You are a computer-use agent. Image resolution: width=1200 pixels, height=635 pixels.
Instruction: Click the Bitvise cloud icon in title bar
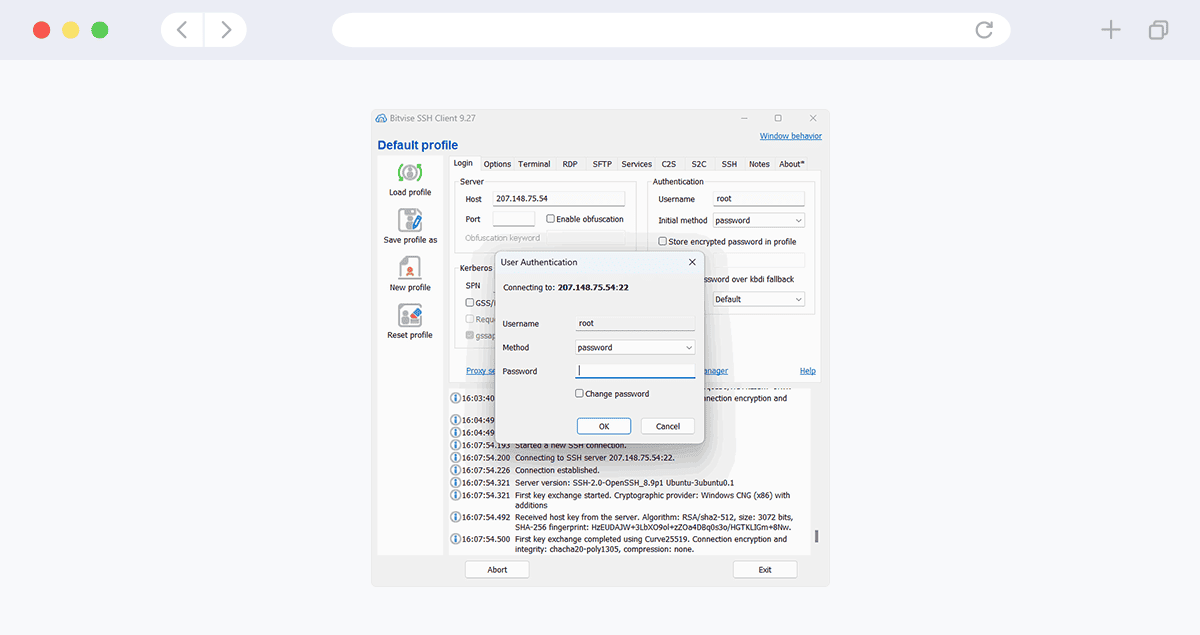click(x=381, y=118)
